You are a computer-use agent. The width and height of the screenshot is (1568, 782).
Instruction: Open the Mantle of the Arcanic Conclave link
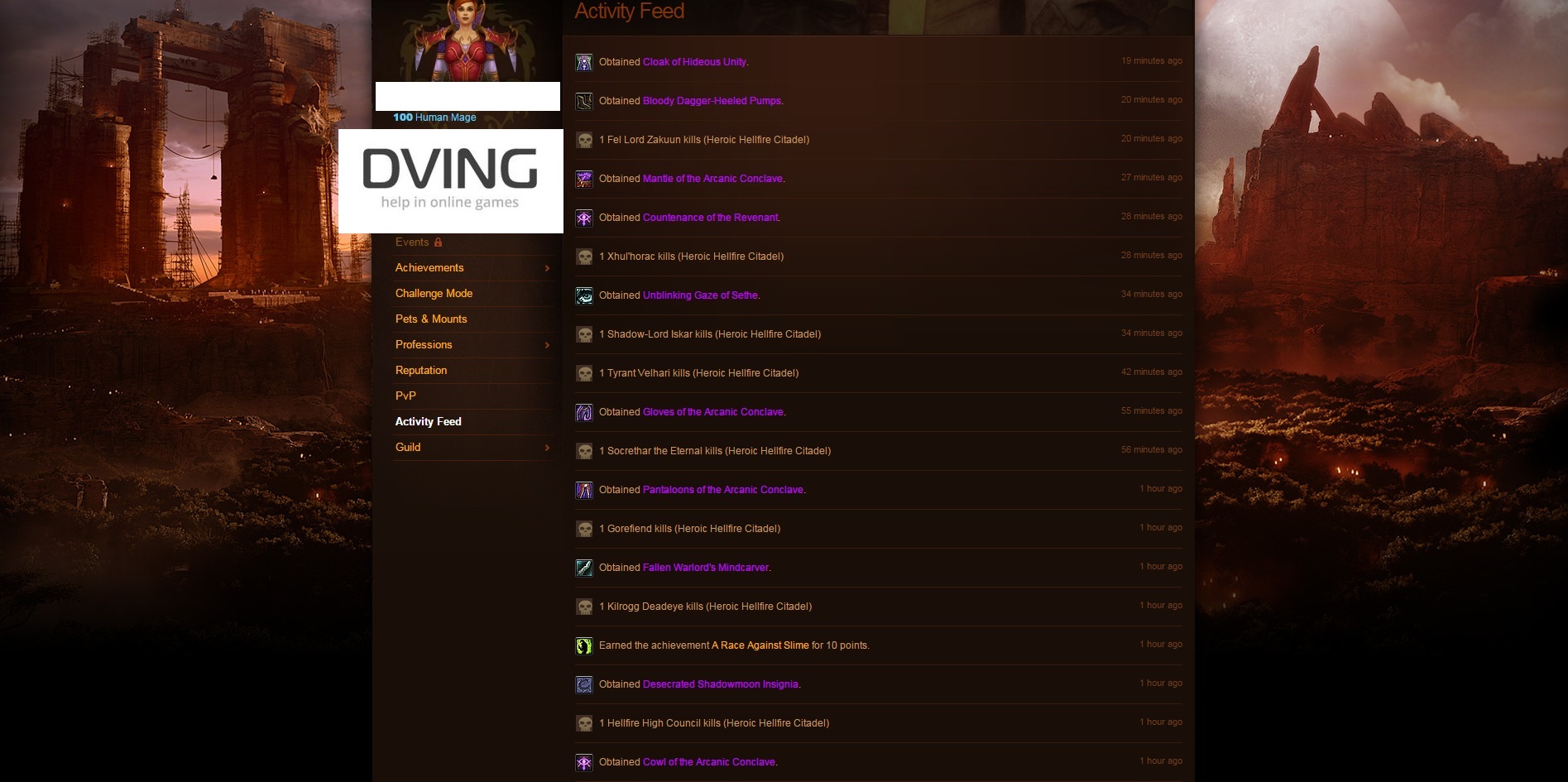click(x=712, y=179)
